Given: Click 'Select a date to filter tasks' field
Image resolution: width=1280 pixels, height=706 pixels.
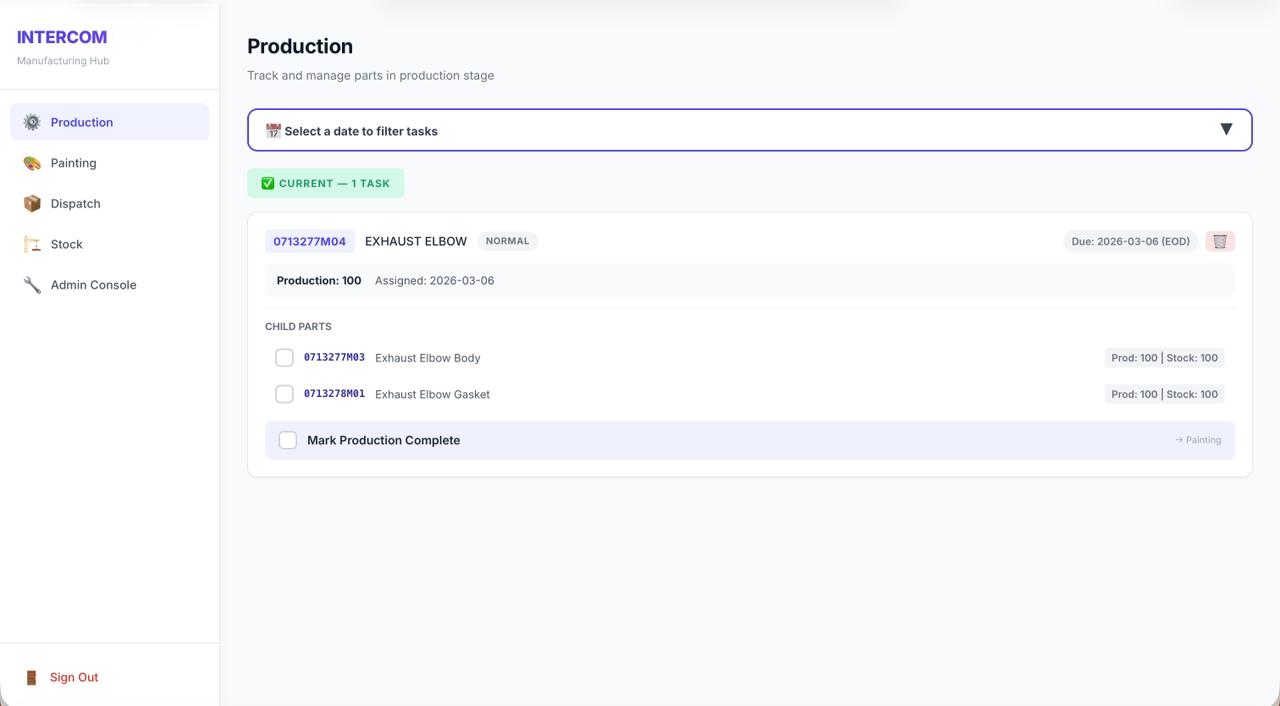Looking at the screenshot, I should click(750, 130).
